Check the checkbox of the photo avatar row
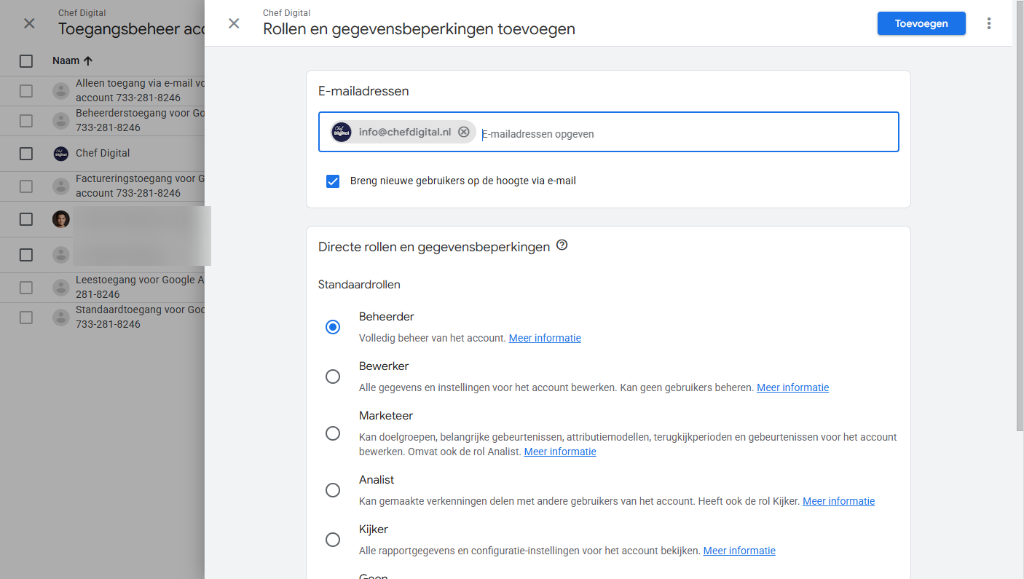The image size is (1024, 579). pyautogui.click(x=26, y=219)
